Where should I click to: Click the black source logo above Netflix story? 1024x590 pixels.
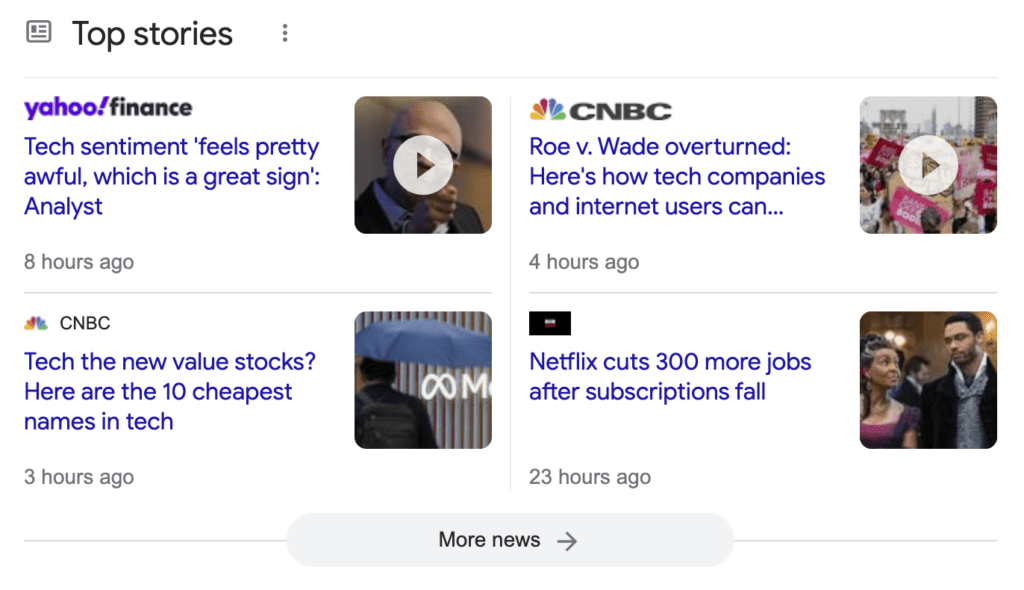[550, 323]
